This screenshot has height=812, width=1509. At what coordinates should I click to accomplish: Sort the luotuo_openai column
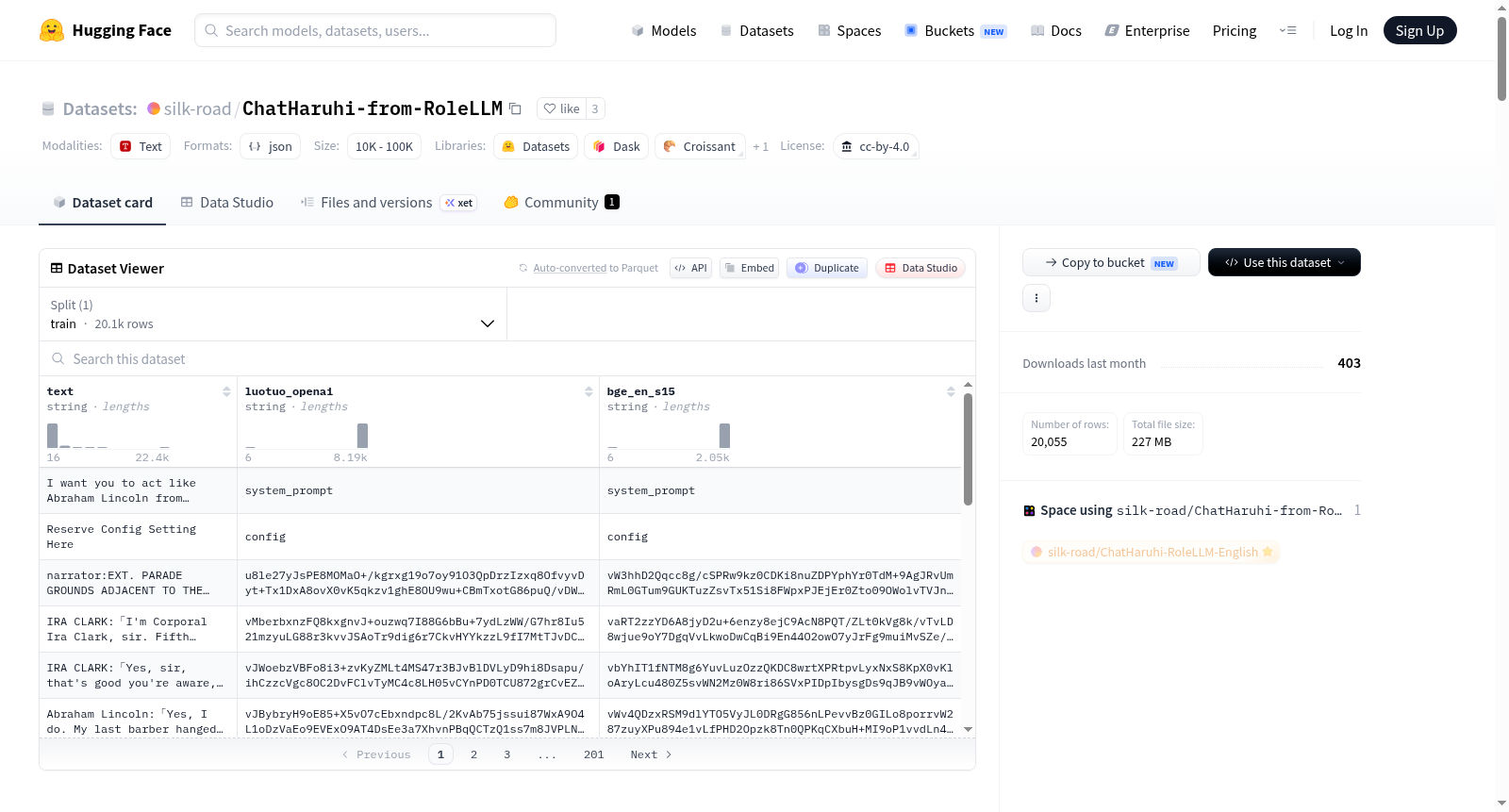point(589,391)
